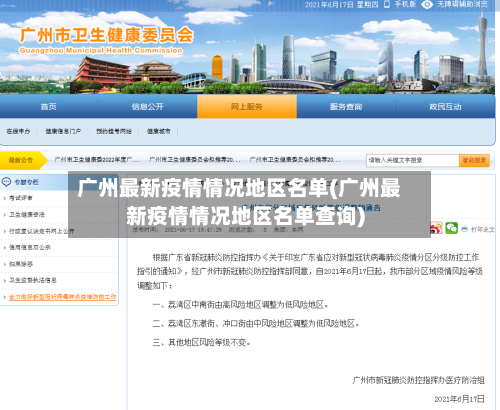Click the signature 广州市新冠肺炎防控指挥办医疗防治组
Image resolution: width=500 pixels, height=410 pixels.
(x=418, y=380)
